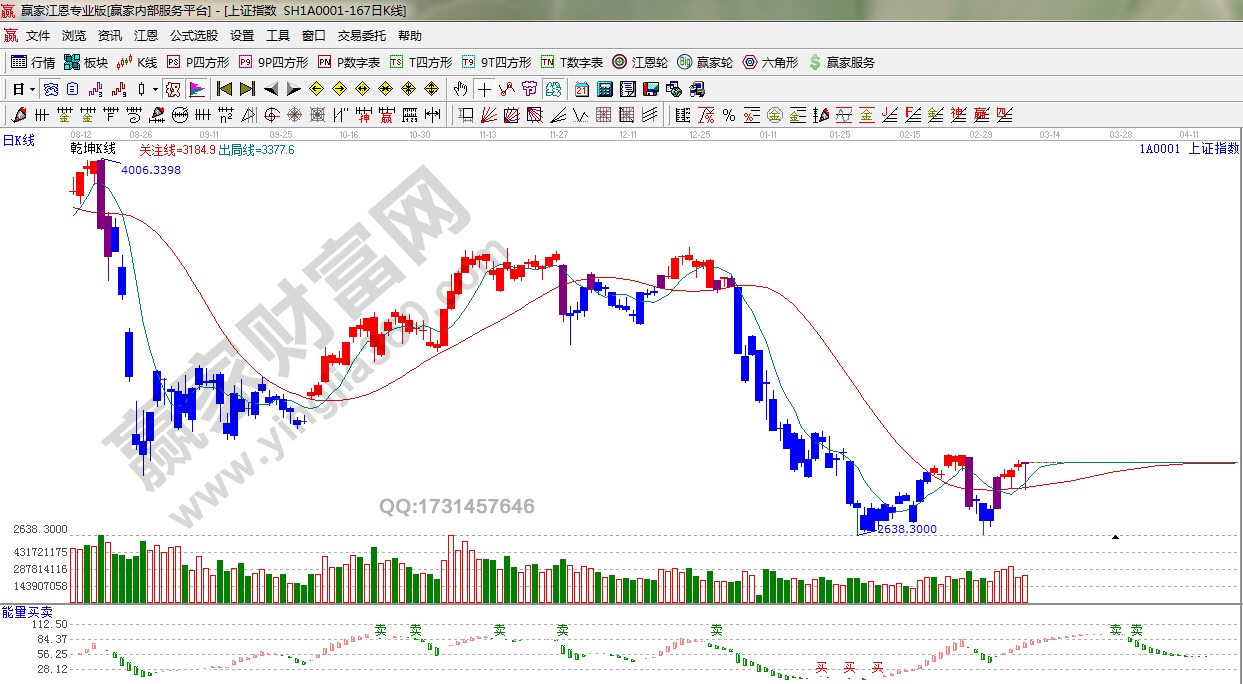Toggle the colored flag indicator button

197,89
